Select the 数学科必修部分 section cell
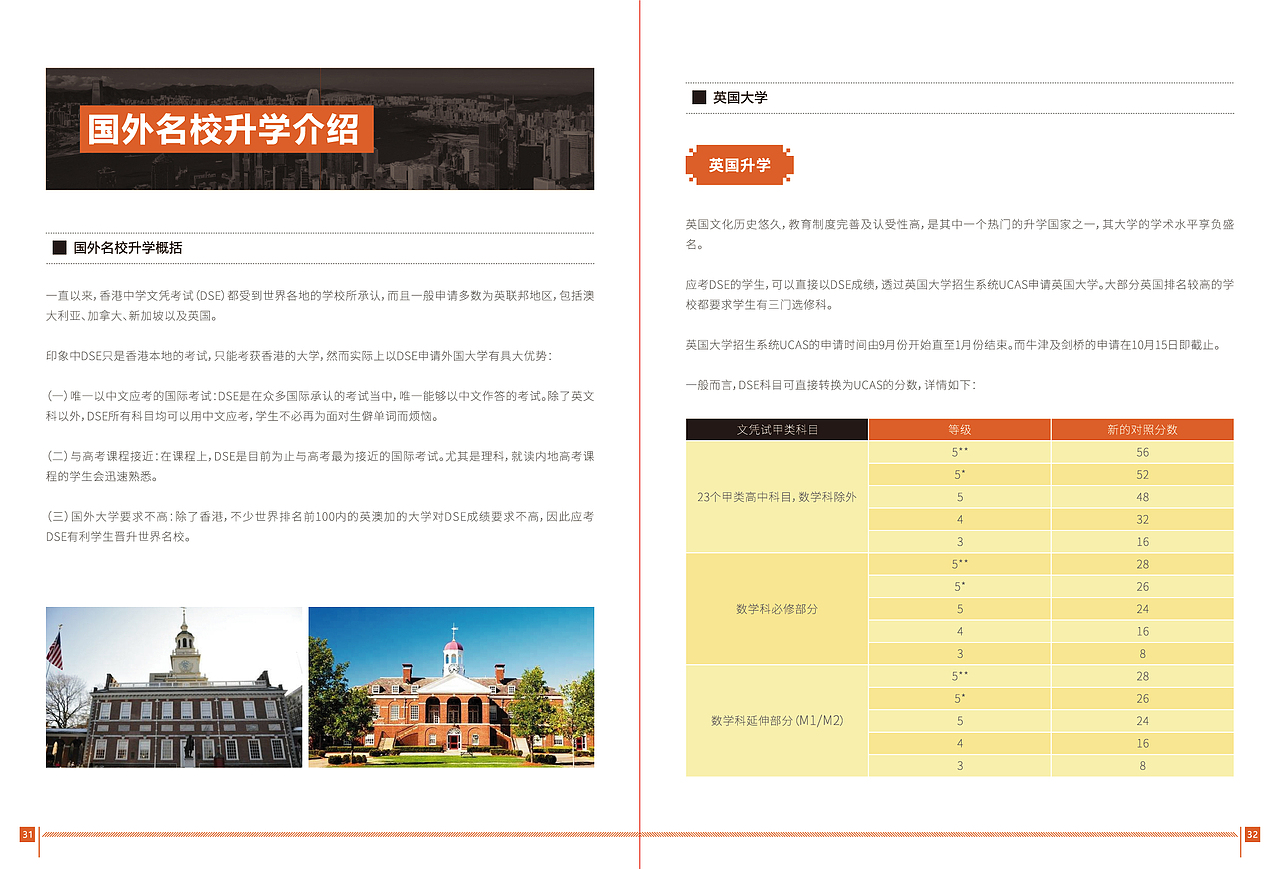This screenshot has height=869, width=1280. pos(776,608)
